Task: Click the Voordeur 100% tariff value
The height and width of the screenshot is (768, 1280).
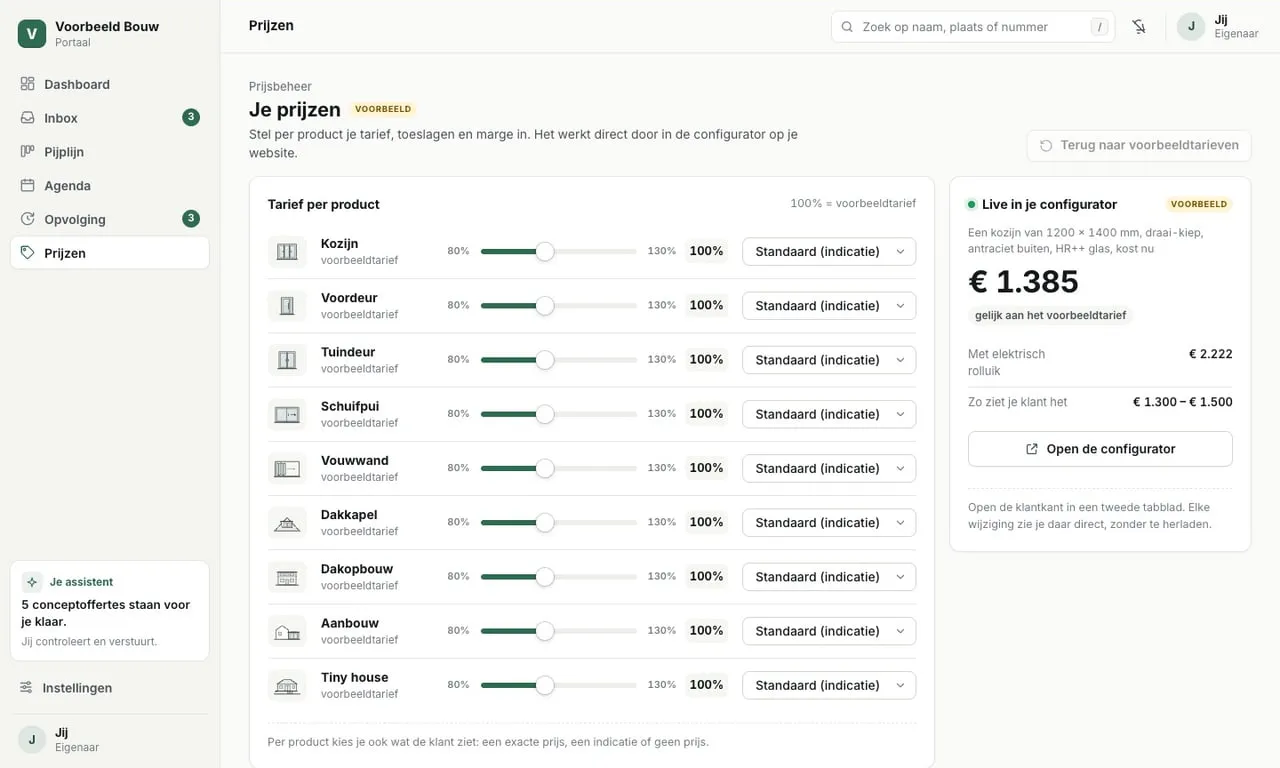Action: click(706, 305)
